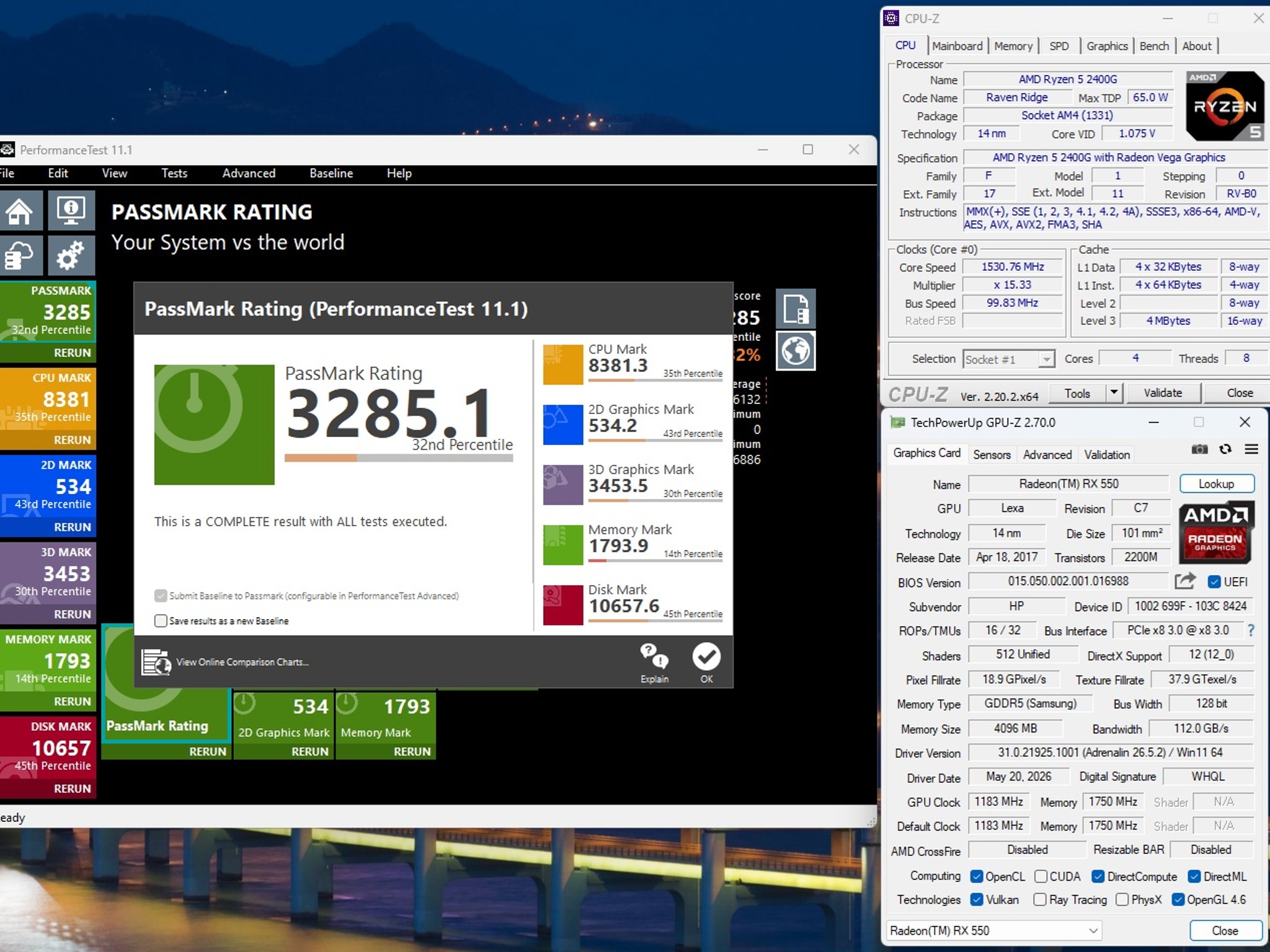The height and width of the screenshot is (952, 1270).
Task: Switch to the Validation tab in GPU-Z
Action: [1107, 454]
